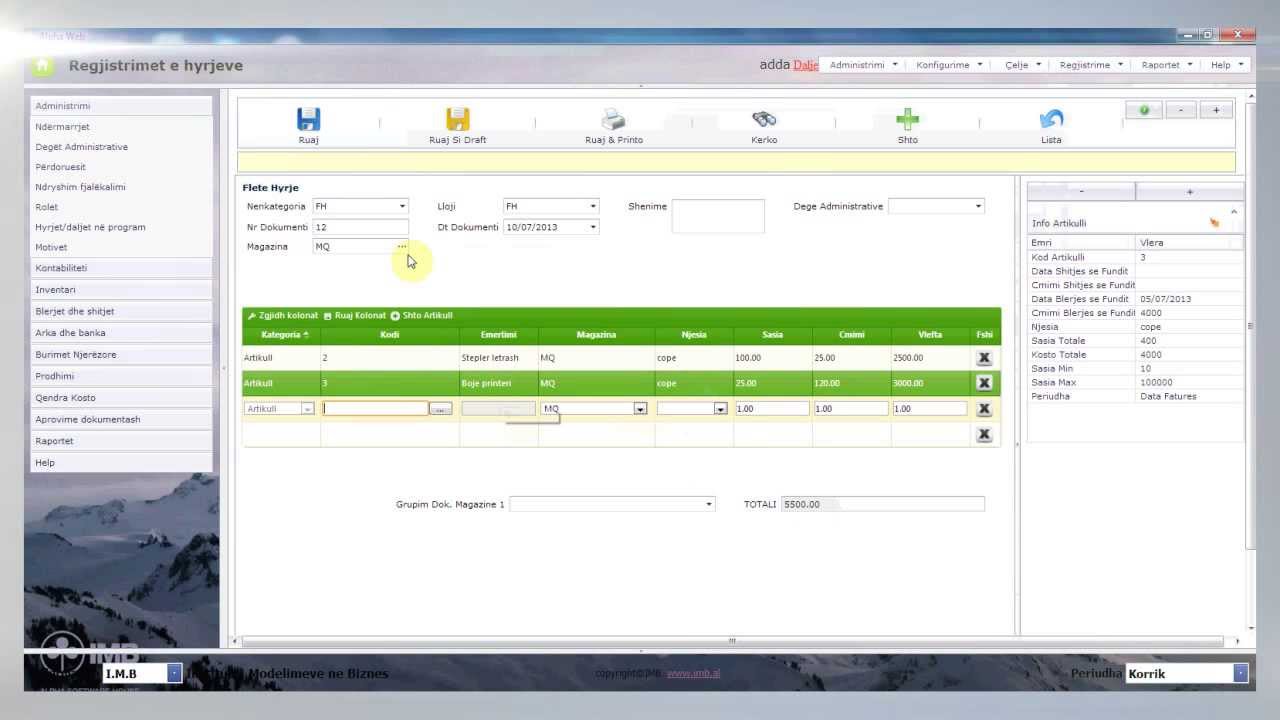Open Kerko binoculars search icon

[764, 119]
